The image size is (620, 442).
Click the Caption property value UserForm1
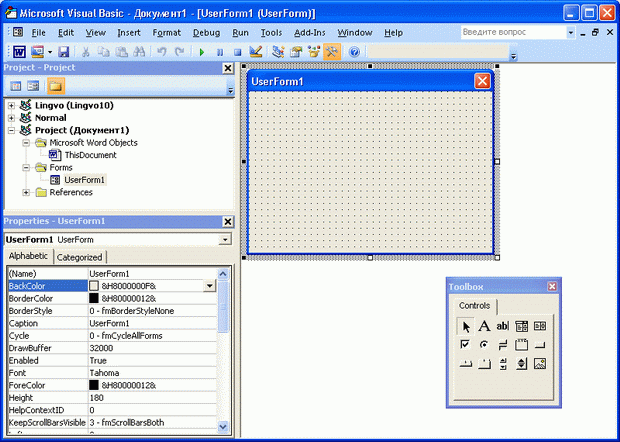pyautogui.click(x=152, y=323)
